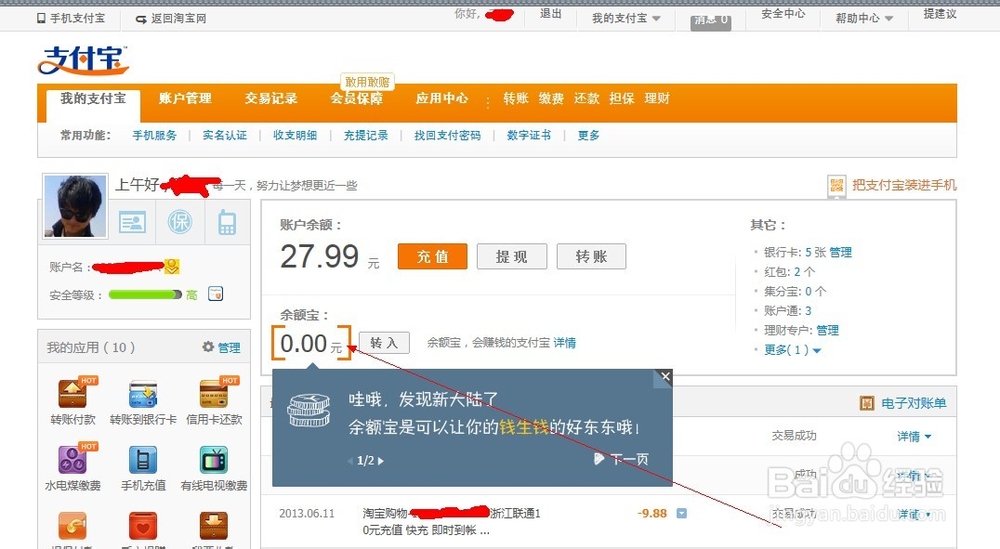1000x549 pixels.
Task: Go to next tooltip page arrow
Action: tap(381, 461)
